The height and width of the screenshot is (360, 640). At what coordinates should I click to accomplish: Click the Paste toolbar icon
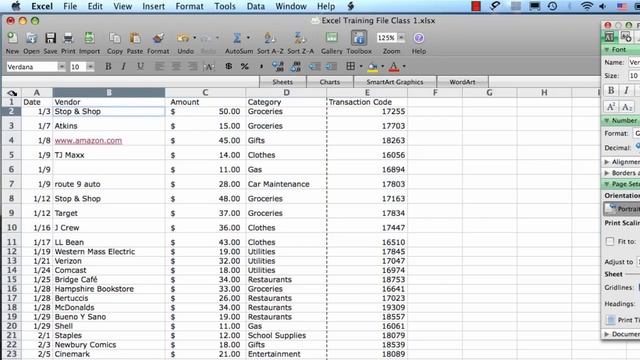click(135, 38)
